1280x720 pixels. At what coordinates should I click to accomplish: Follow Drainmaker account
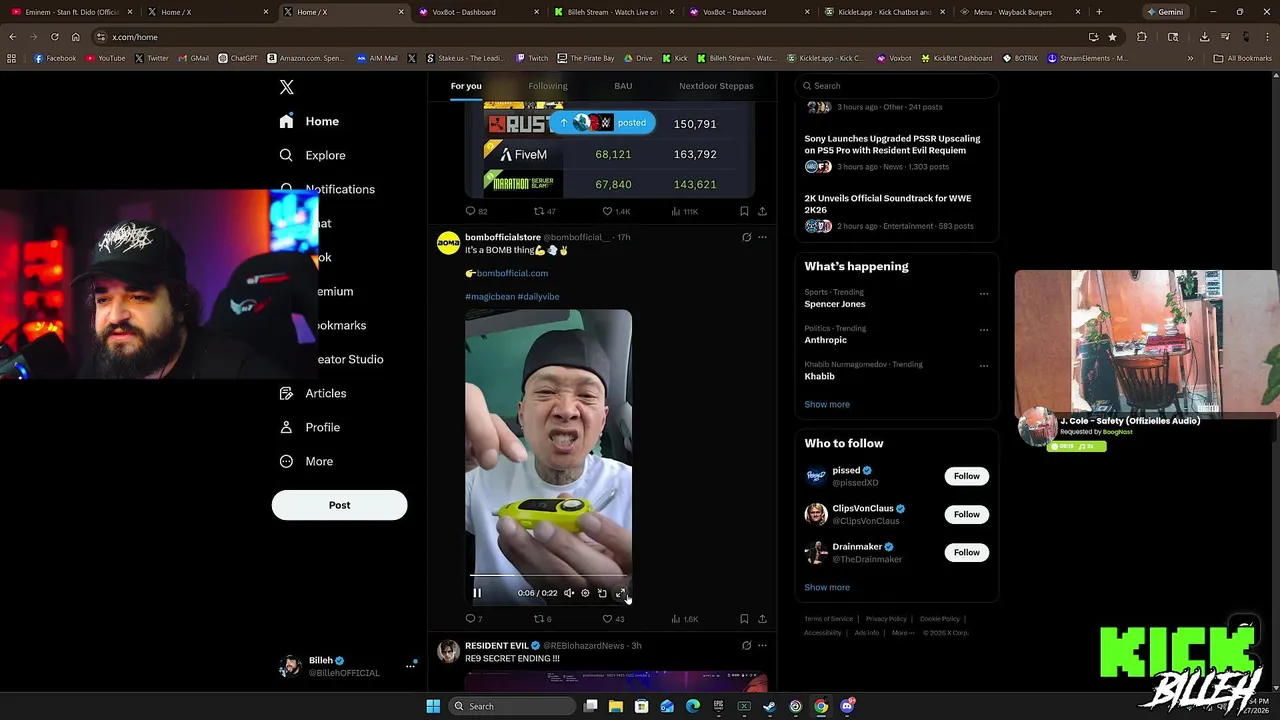(966, 552)
